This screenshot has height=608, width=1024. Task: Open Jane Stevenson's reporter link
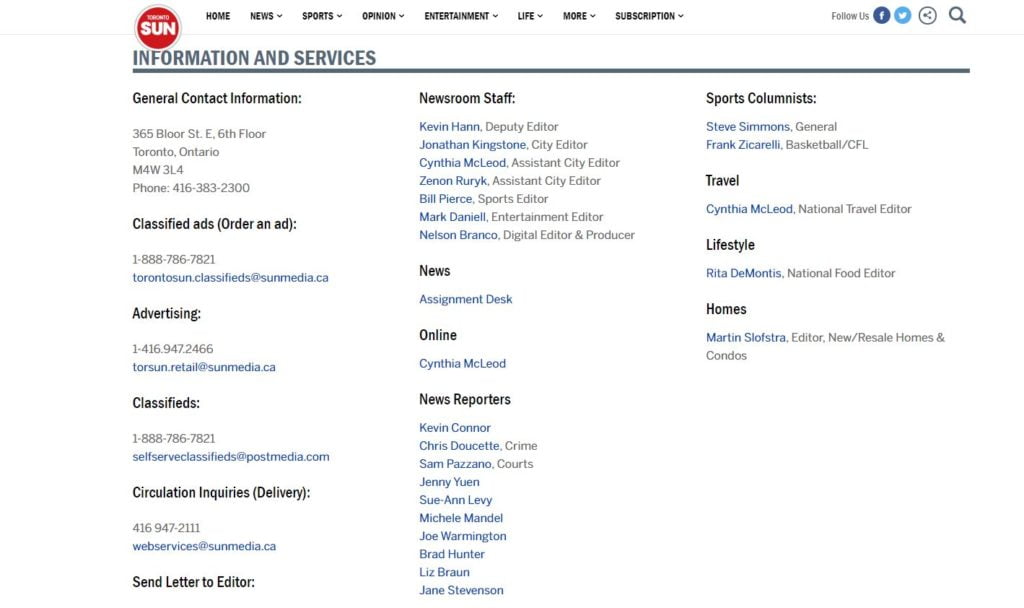tap(461, 590)
